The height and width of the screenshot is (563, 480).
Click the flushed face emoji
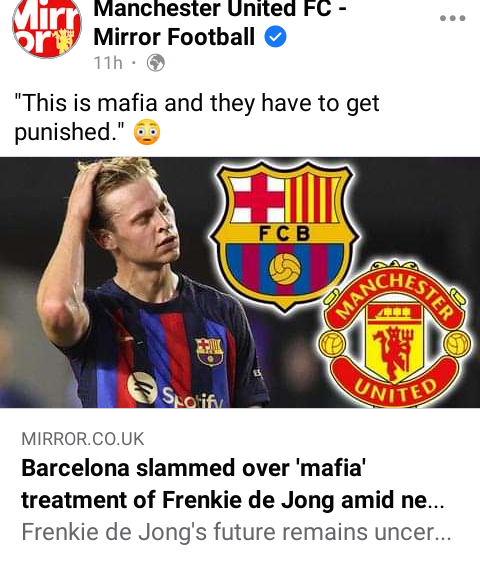click(147, 132)
